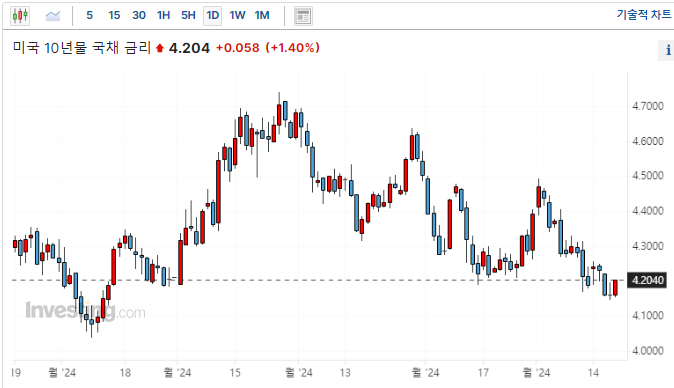Screen dimensions: 674x388
Task: Select the 1D interval
Action: pos(213,16)
